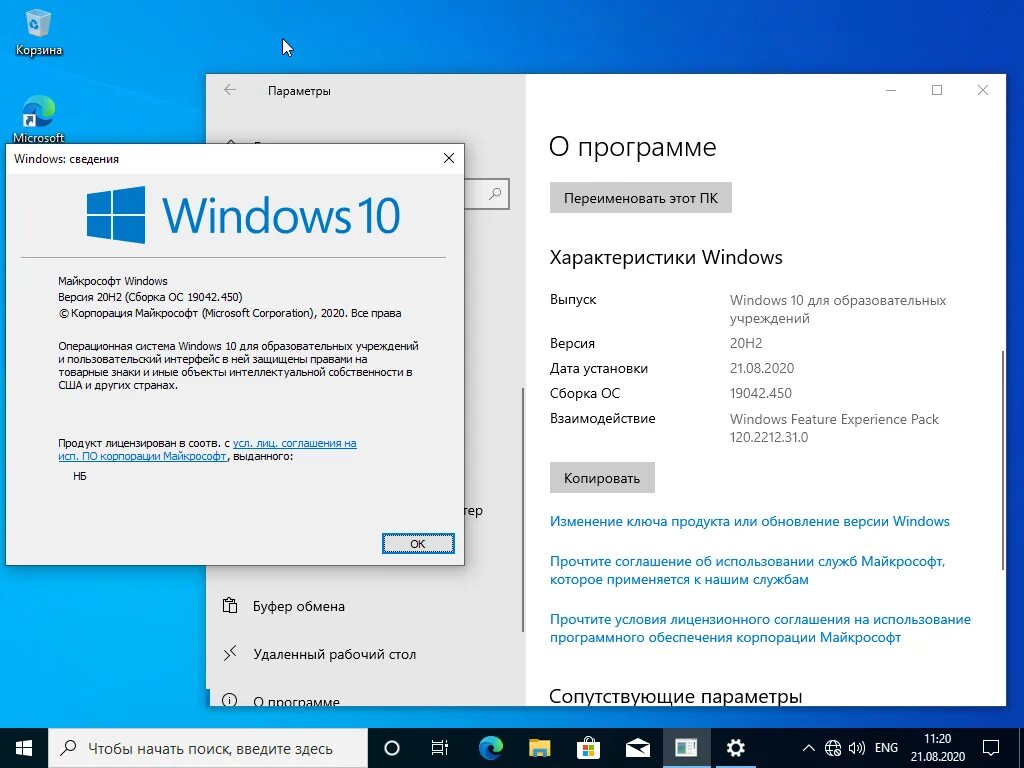The width and height of the screenshot is (1024, 768).
Task: Click the build number 19042.450 in Settings
Action: pos(760,393)
